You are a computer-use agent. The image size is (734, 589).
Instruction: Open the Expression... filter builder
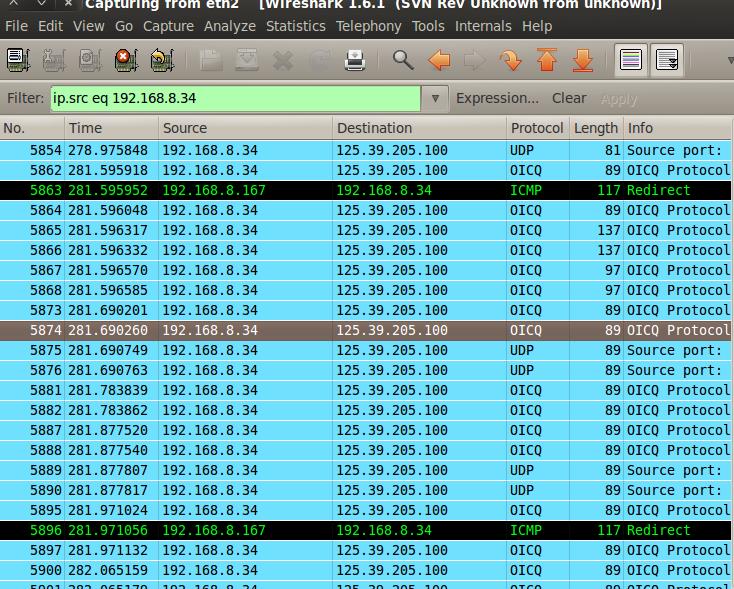click(497, 98)
